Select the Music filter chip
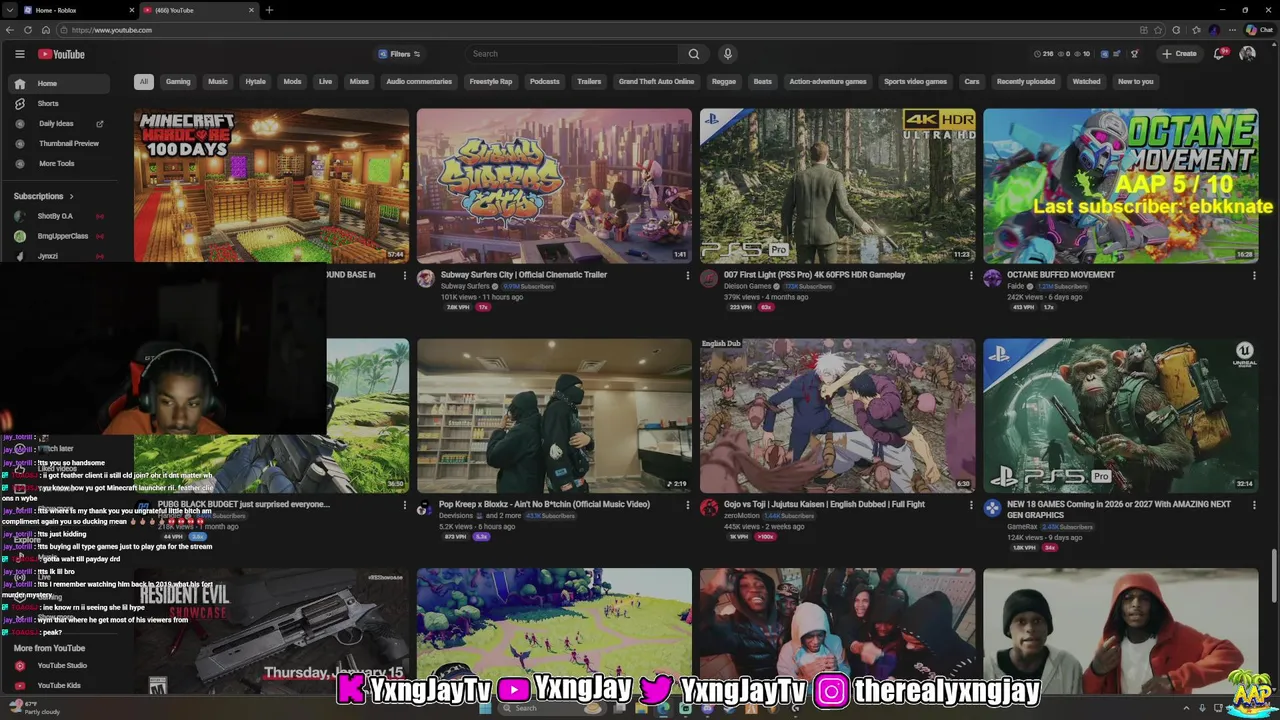The image size is (1280, 720). click(218, 82)
